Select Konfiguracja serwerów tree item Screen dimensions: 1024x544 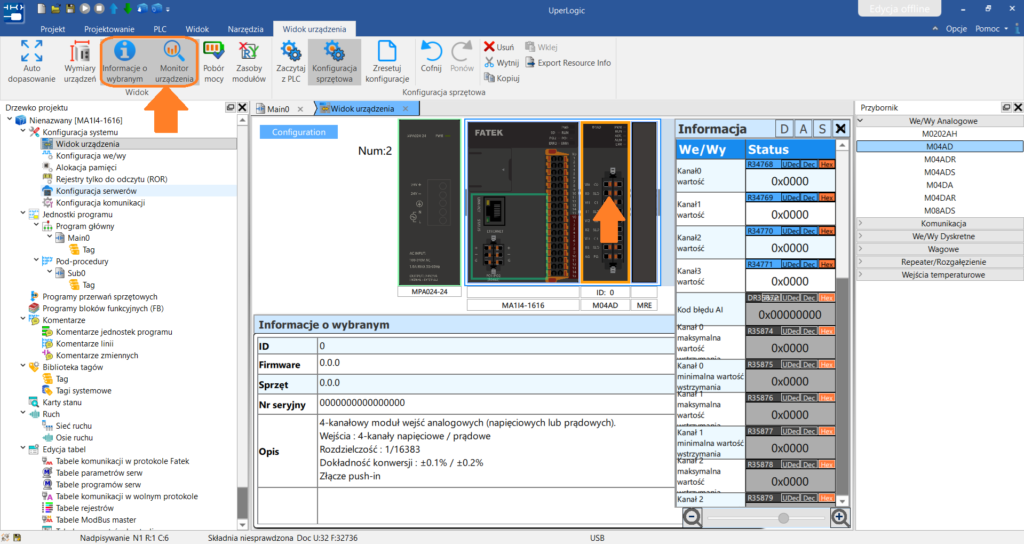(96, 191)
